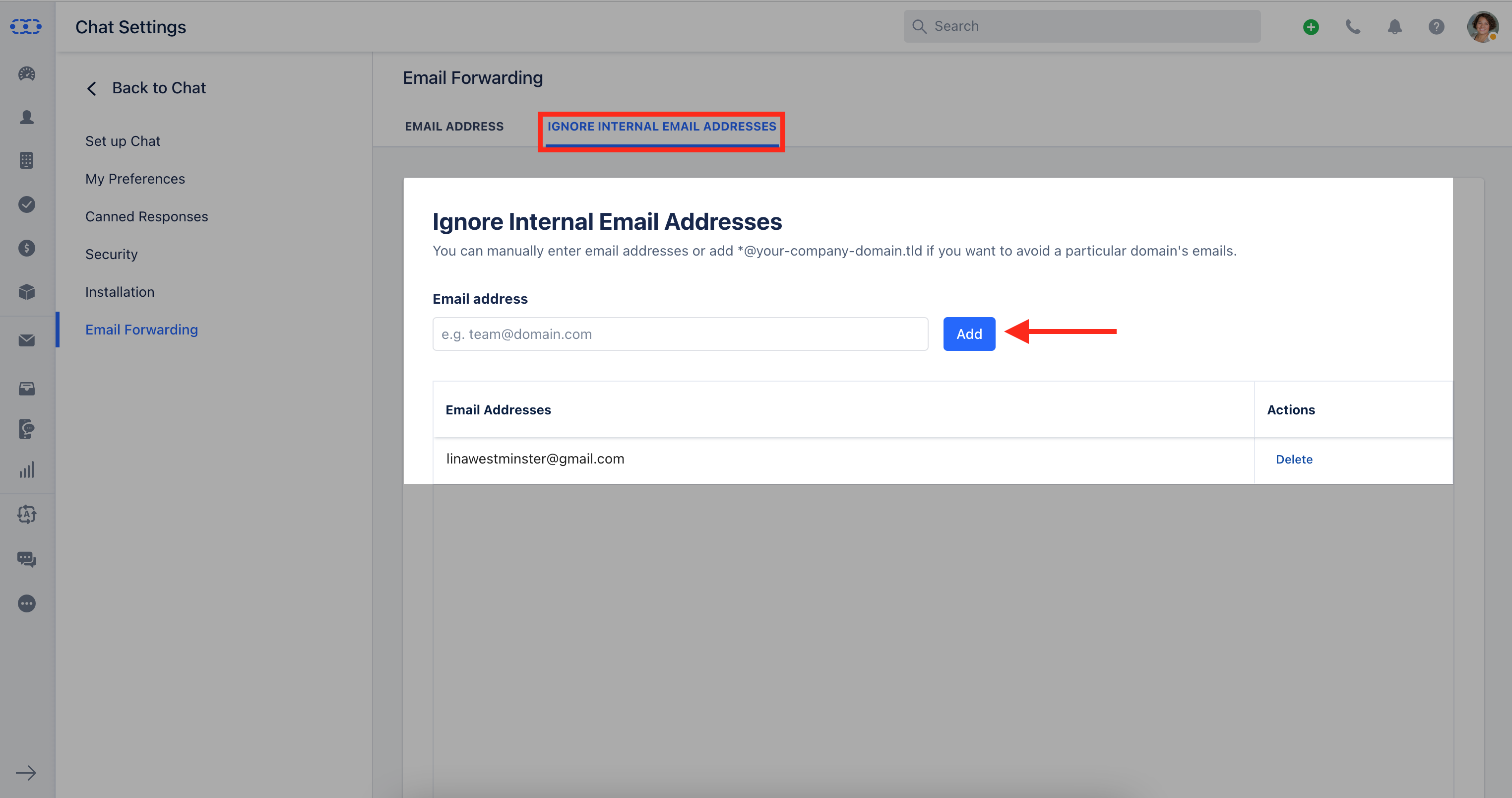
Task: Click the search magnifier icon
Action: click(x=919, y=26)
